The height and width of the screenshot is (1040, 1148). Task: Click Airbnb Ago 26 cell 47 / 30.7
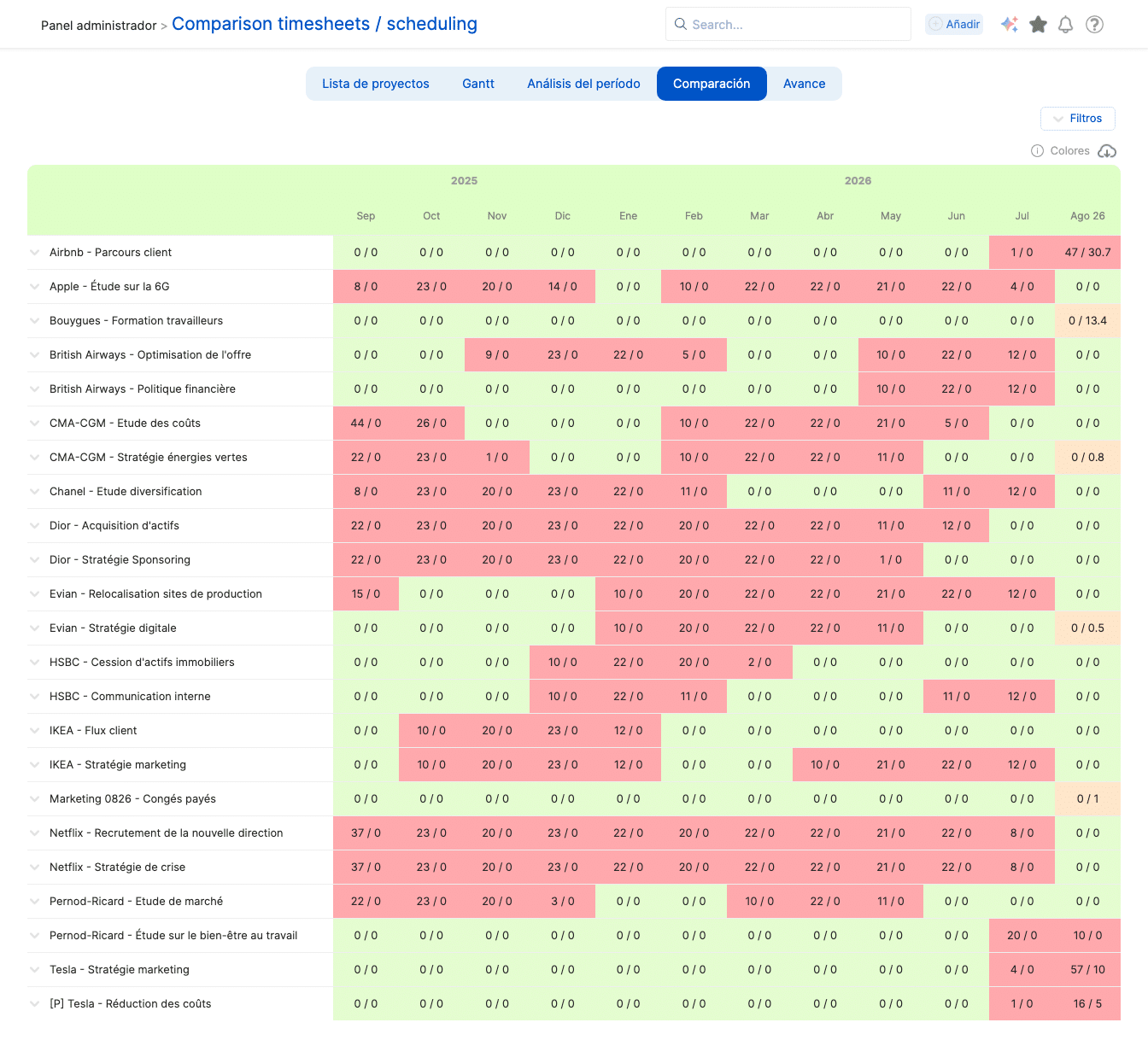[1087, 253]
